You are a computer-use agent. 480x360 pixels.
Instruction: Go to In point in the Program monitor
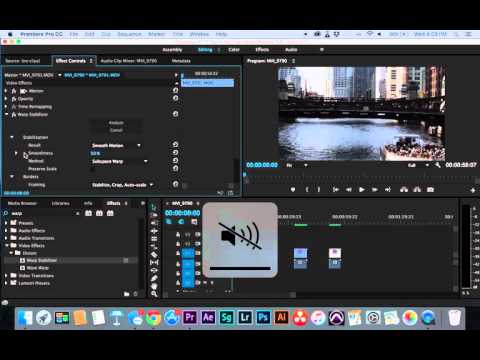(x=336, y=190)
